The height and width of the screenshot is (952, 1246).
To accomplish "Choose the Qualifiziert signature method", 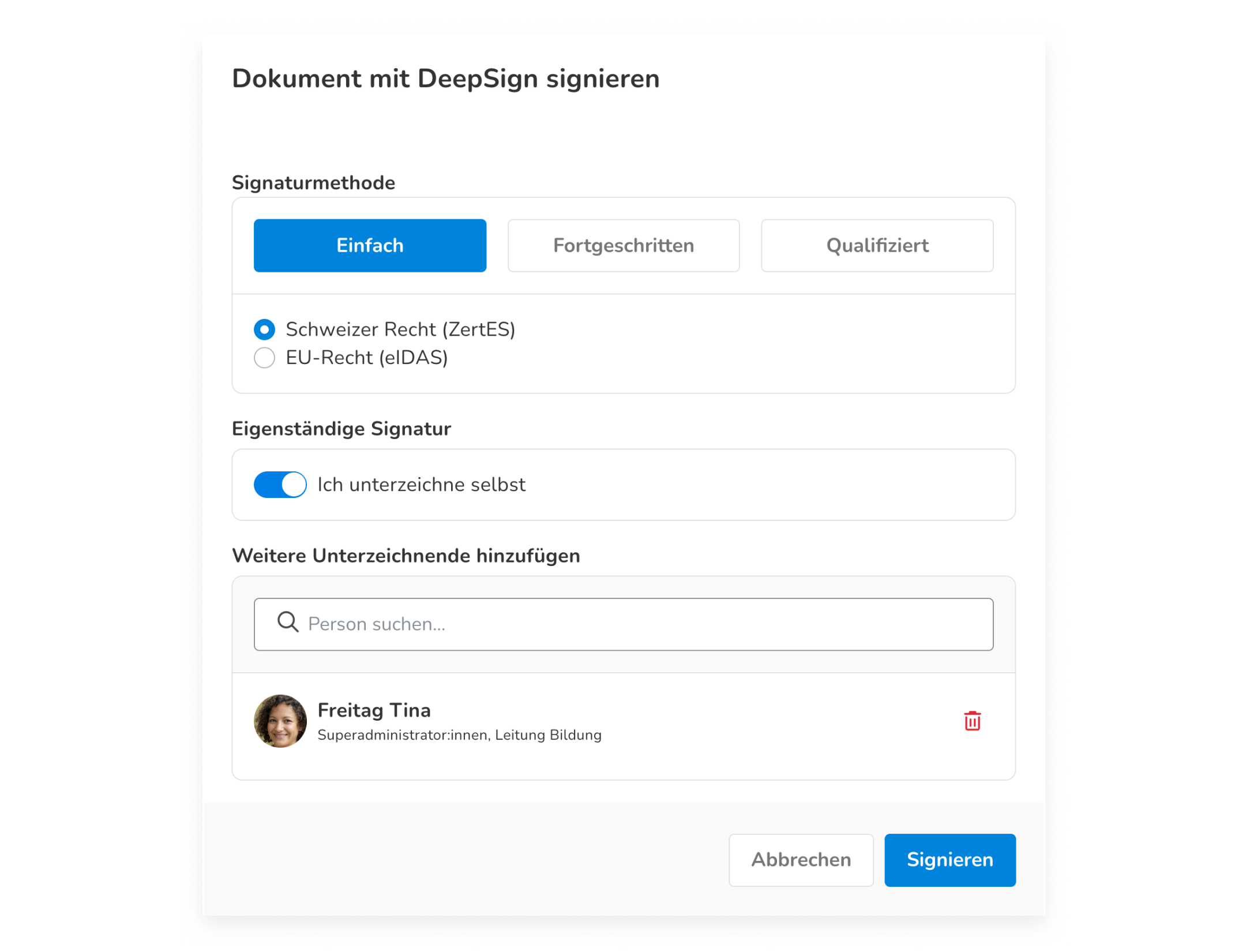I will click(x=877, y=246).
